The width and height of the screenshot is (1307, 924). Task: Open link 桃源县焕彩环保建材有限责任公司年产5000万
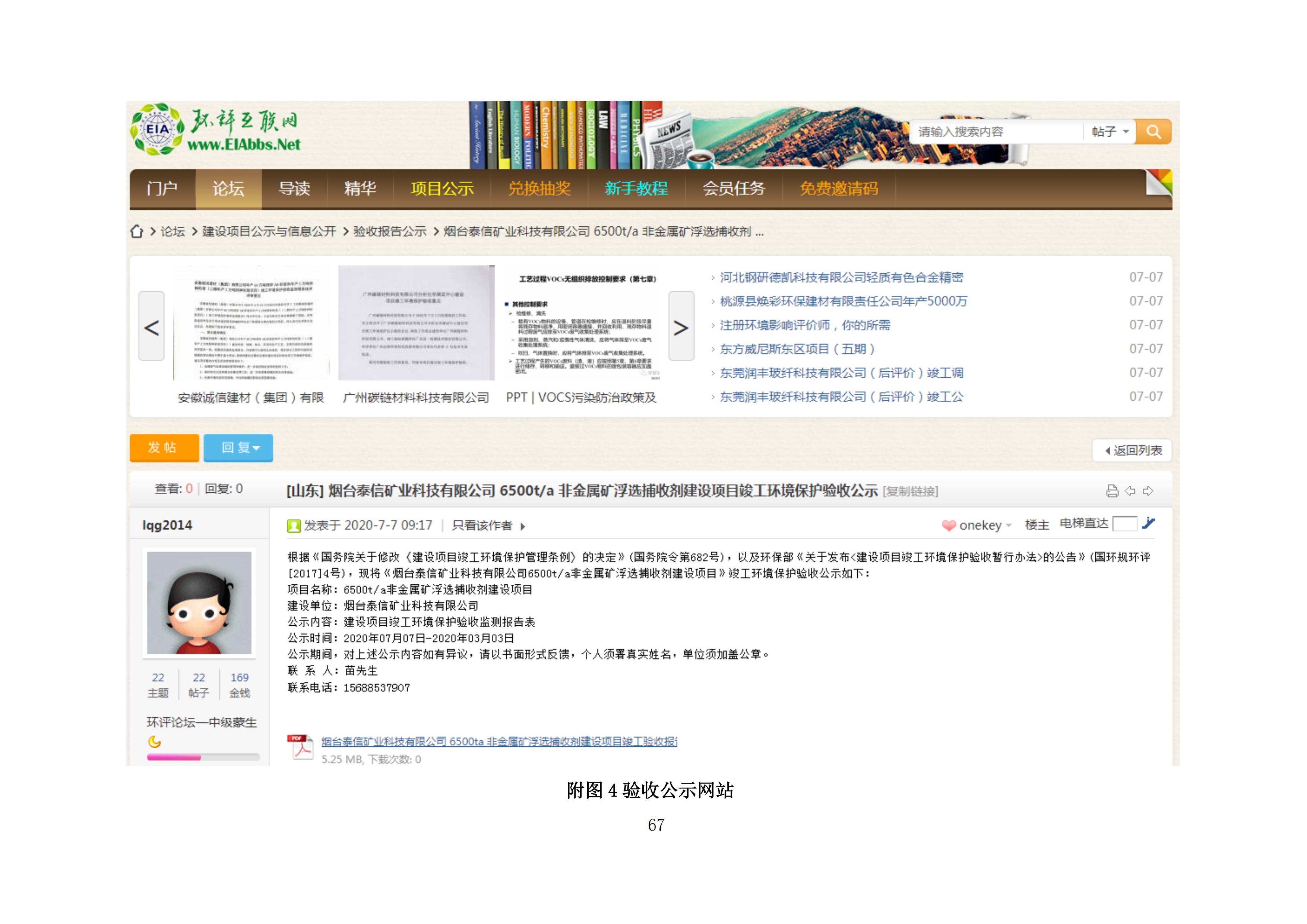click(843, 301)
